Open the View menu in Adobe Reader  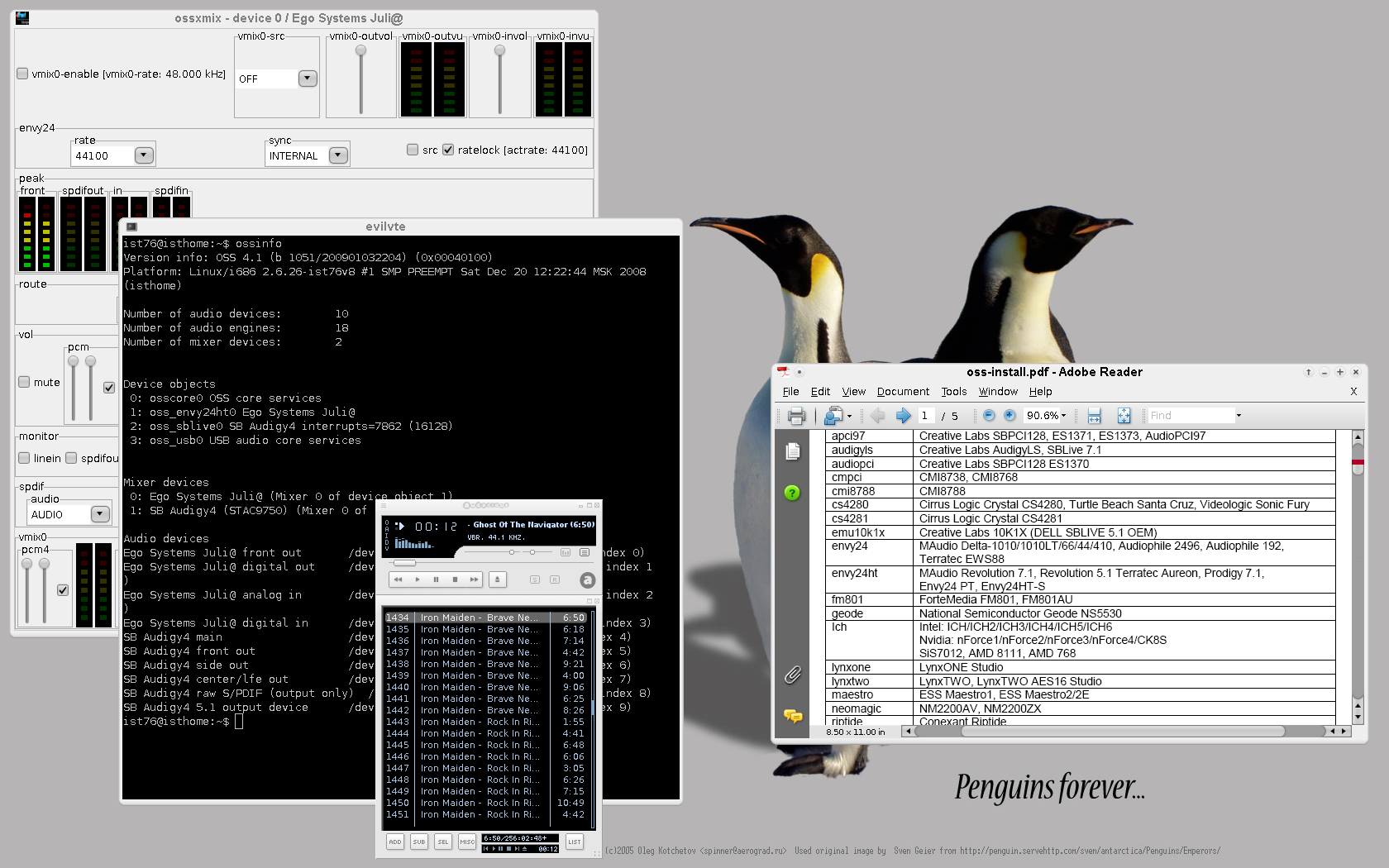854,392
